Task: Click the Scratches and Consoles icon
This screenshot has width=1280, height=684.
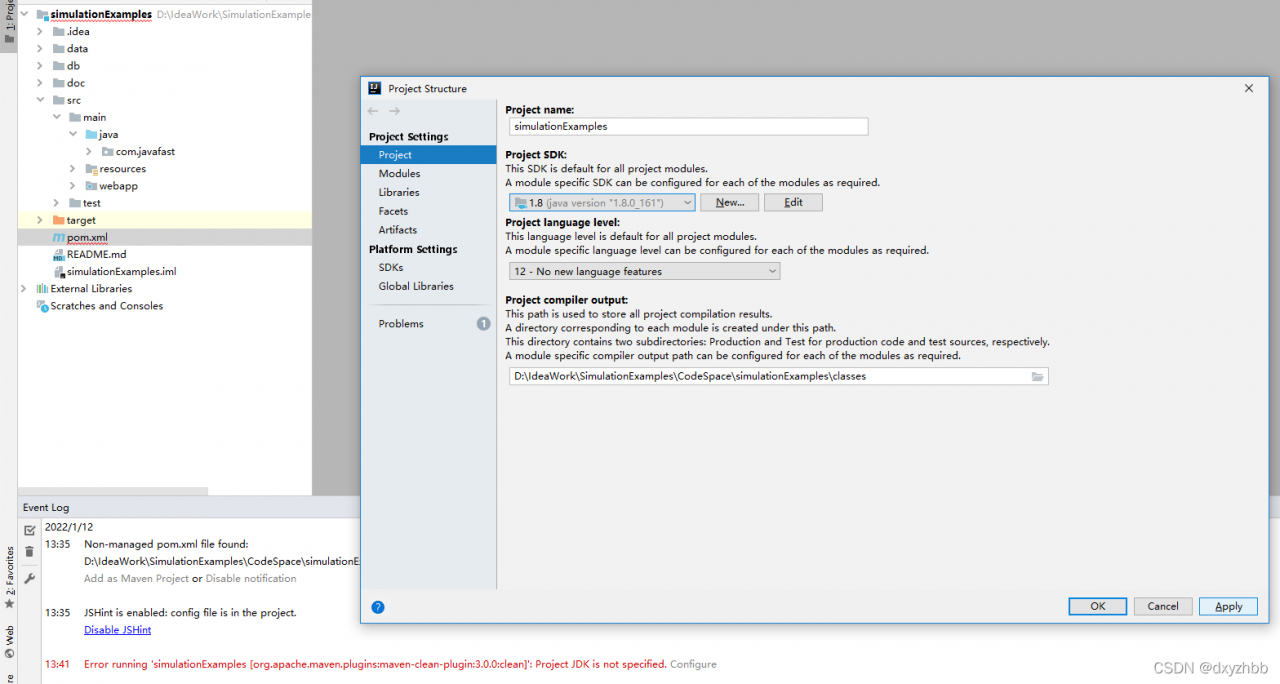Action: (42, 306)
